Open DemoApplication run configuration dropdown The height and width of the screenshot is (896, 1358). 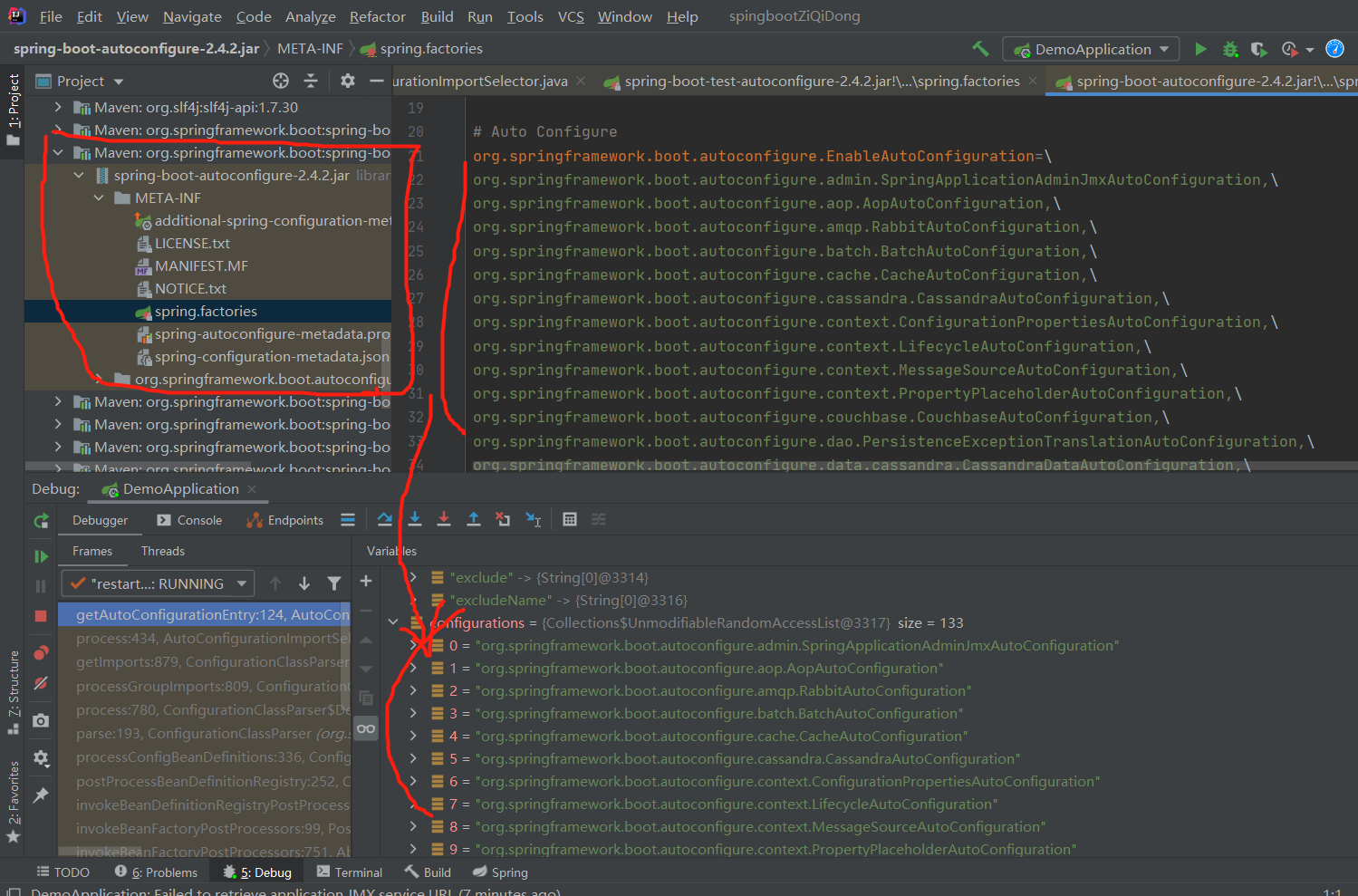click(1093, 49)
